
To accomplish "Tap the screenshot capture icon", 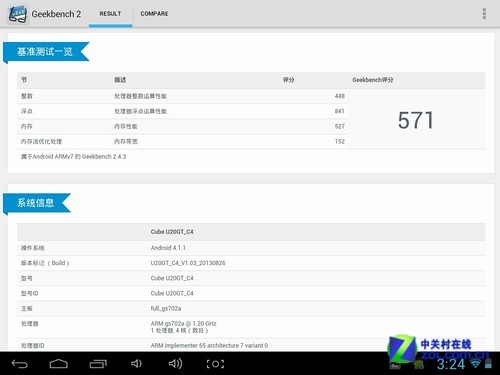I will [x=215, y=364].
